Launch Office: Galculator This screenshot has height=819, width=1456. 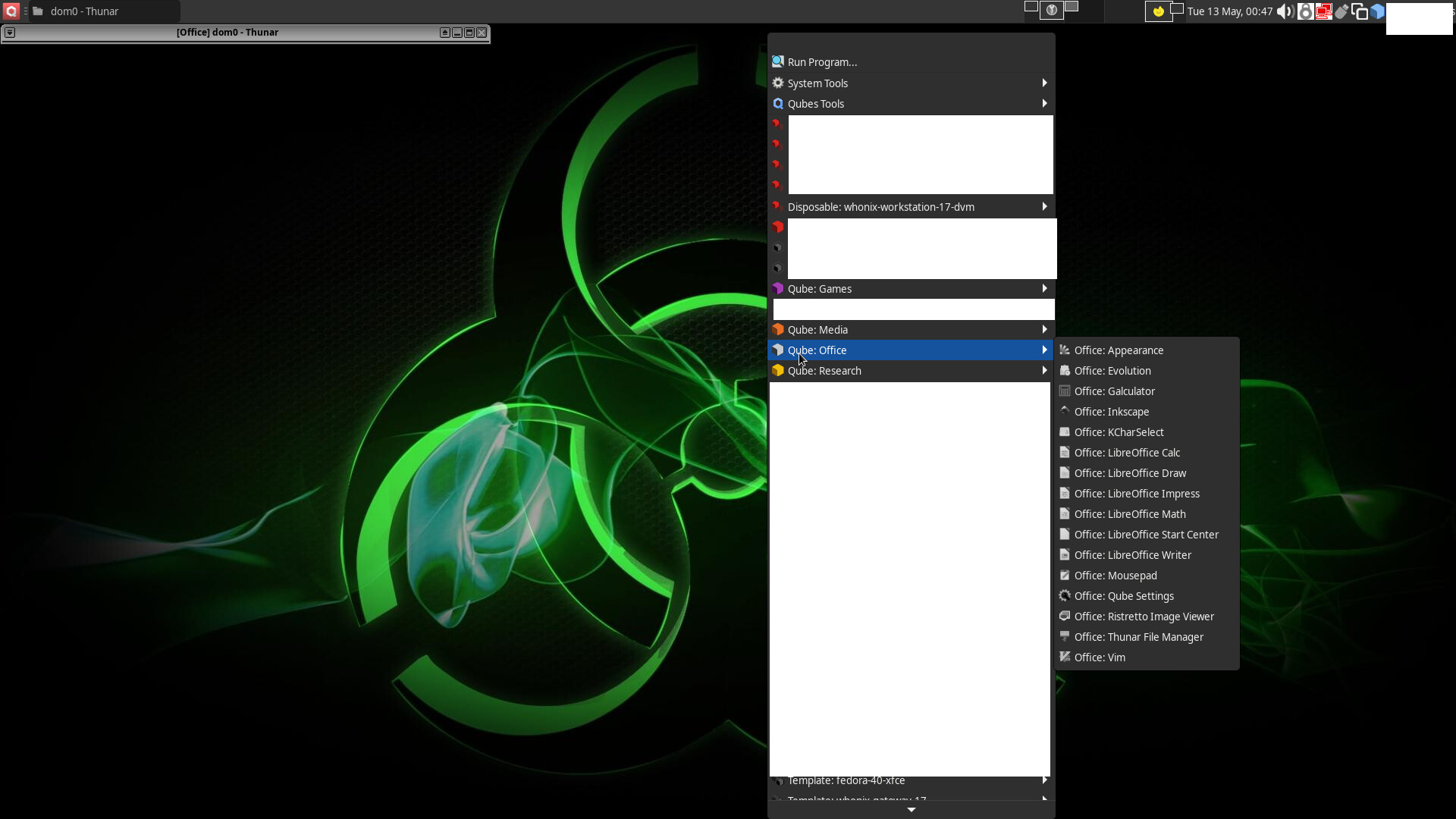coord(1113,391)
